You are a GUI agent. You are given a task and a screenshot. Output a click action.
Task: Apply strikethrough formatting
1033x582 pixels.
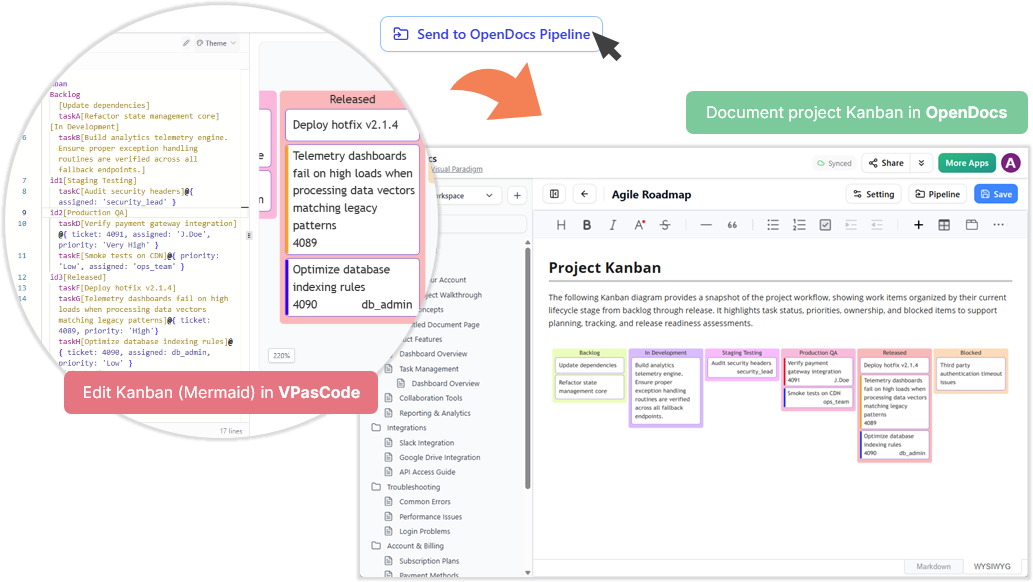665,225
